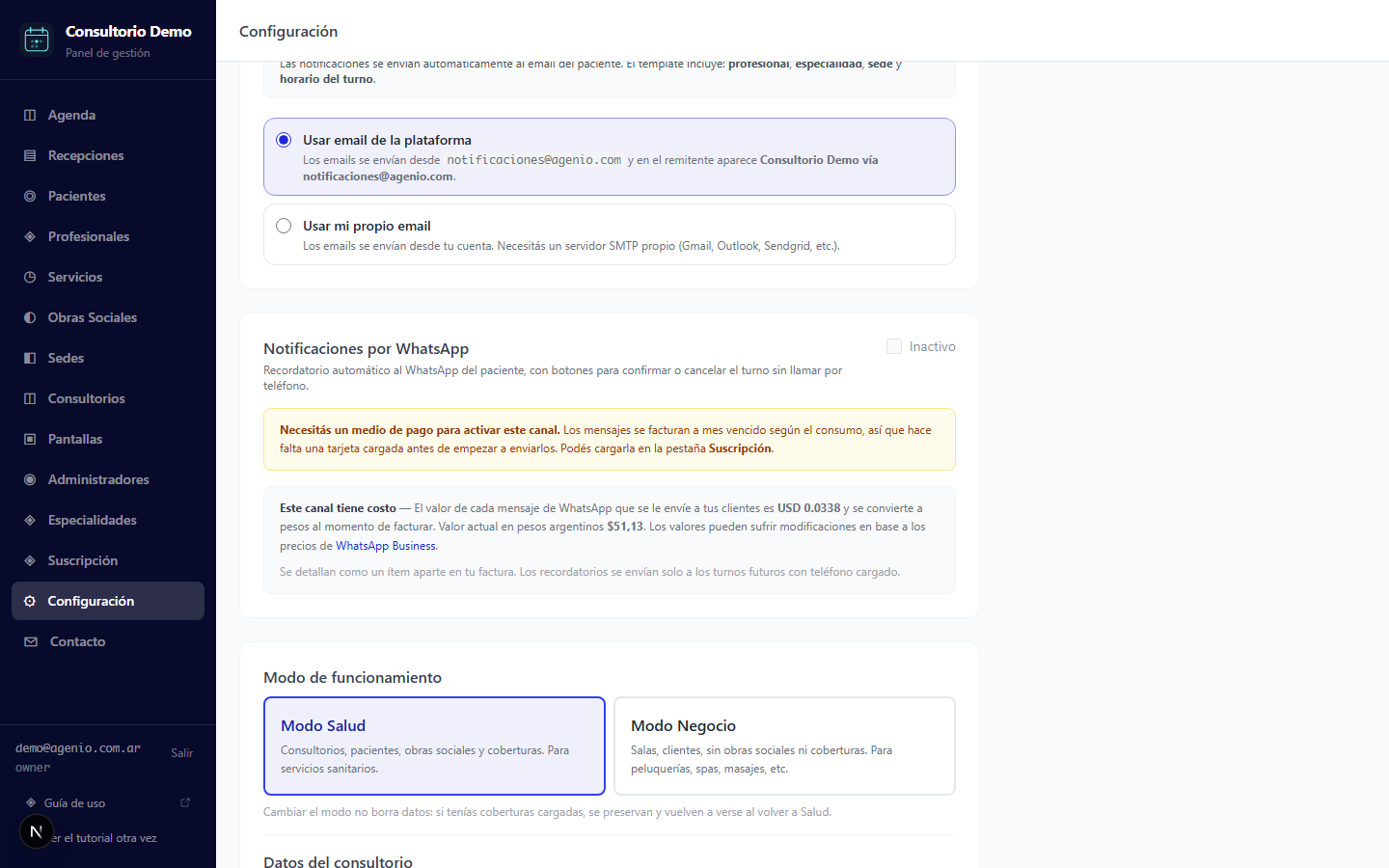Open the Contacto page
This screenshot has height=868, width=1389.
tap(108, 641)
